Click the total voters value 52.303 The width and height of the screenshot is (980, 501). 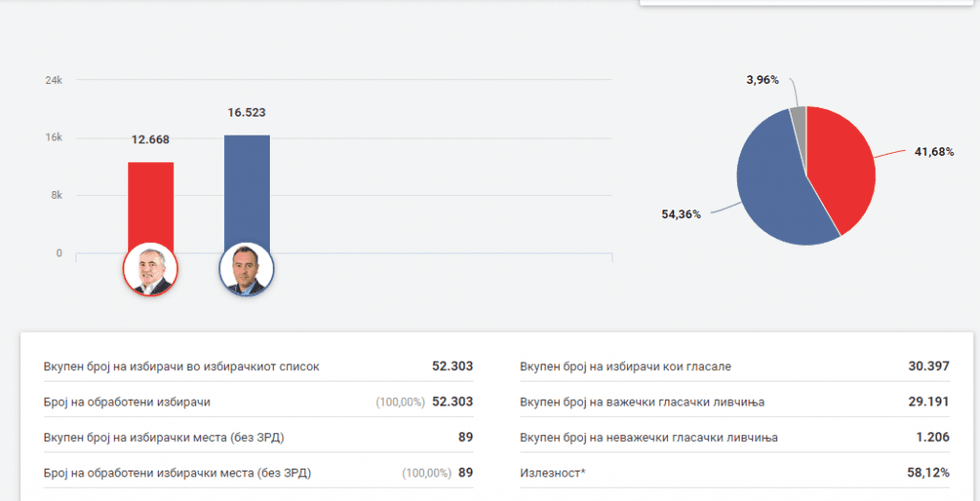(x=451, y=367)
